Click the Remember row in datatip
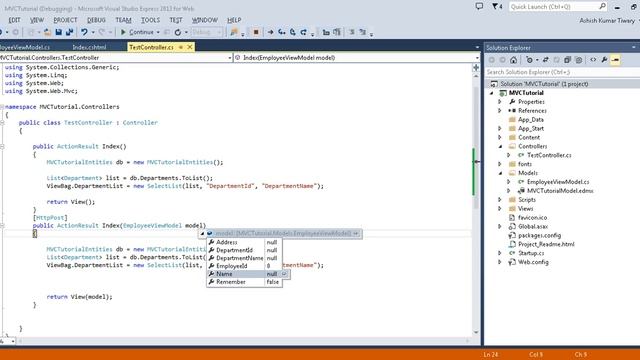 (244, 282)
